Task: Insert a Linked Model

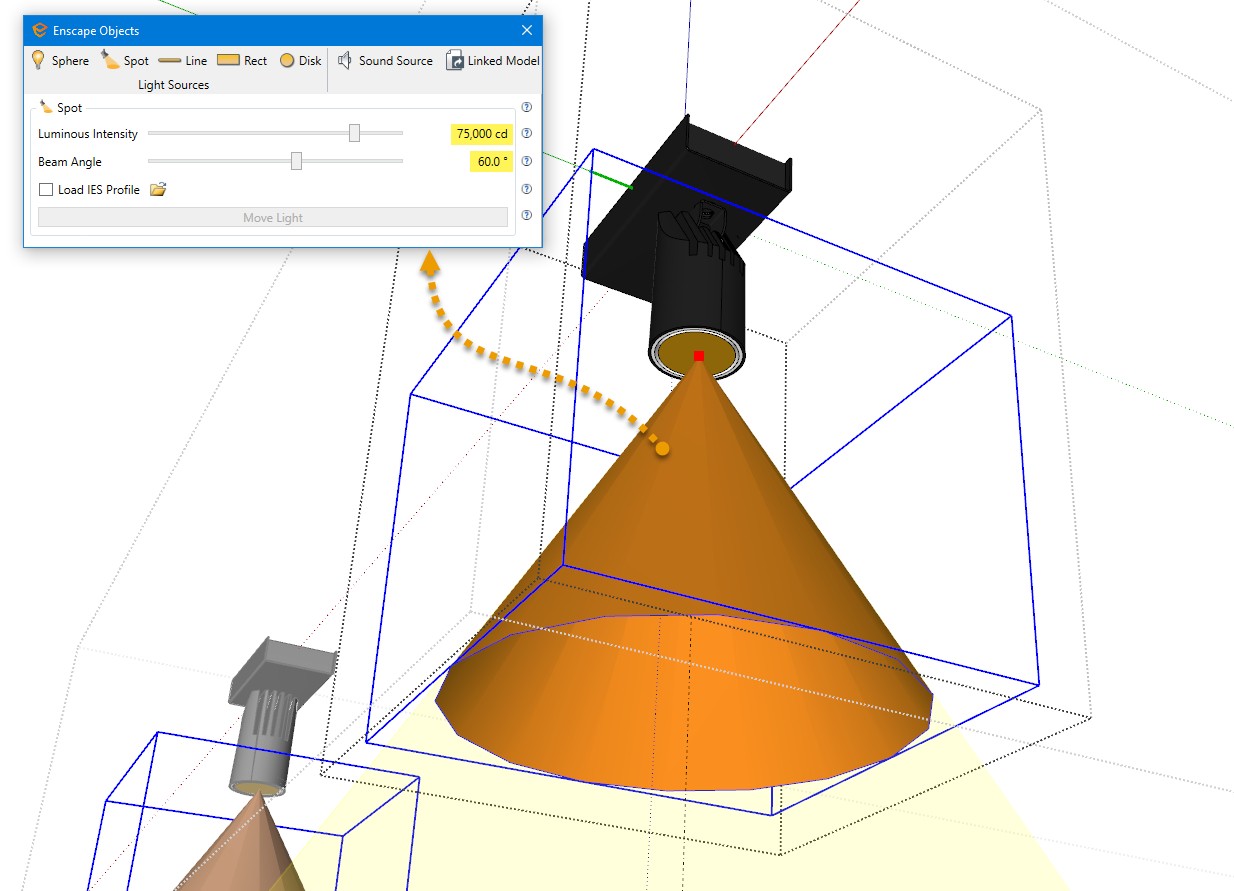Action: coord(493,61)
